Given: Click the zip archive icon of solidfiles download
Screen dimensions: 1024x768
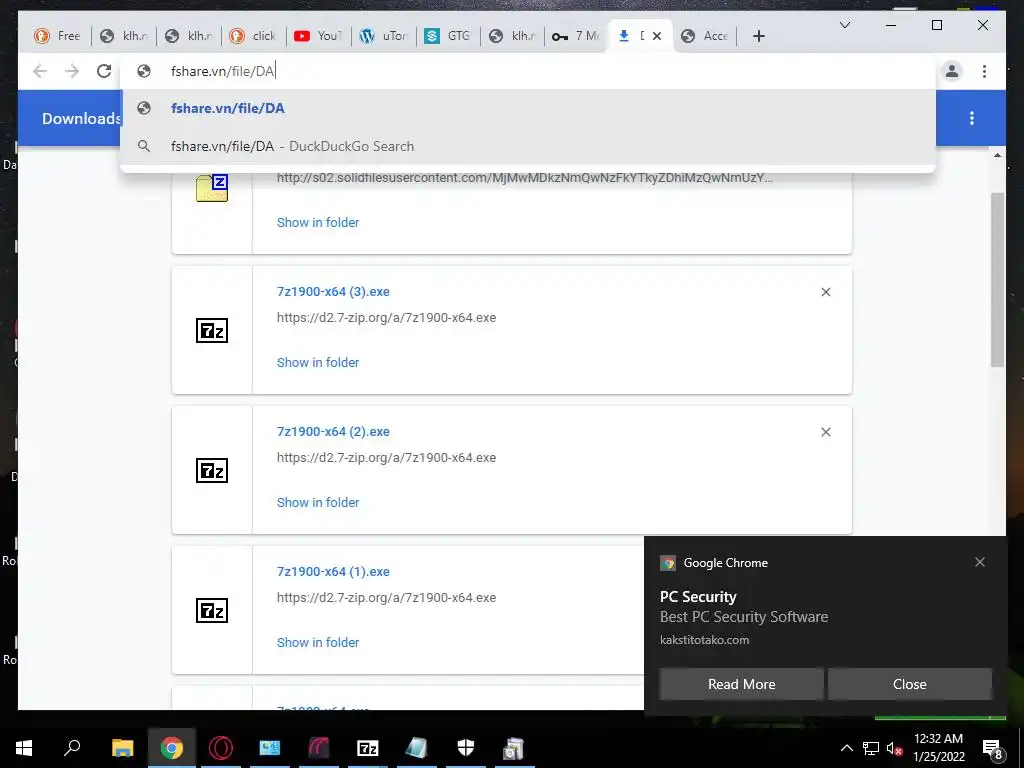Looking at the screenshot, I should 212,188.
